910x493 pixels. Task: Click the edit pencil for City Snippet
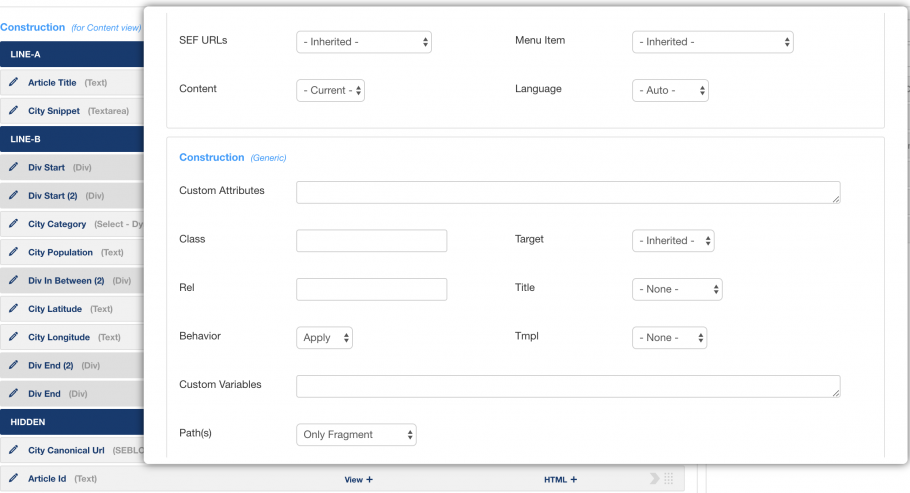(13, 110)
